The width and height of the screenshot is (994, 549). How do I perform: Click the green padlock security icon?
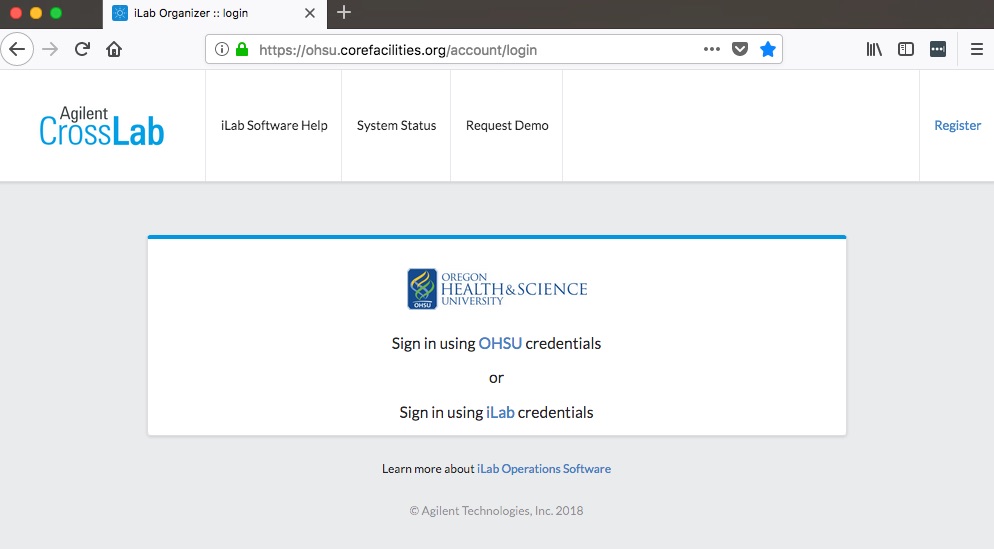(x=242, y=49)
